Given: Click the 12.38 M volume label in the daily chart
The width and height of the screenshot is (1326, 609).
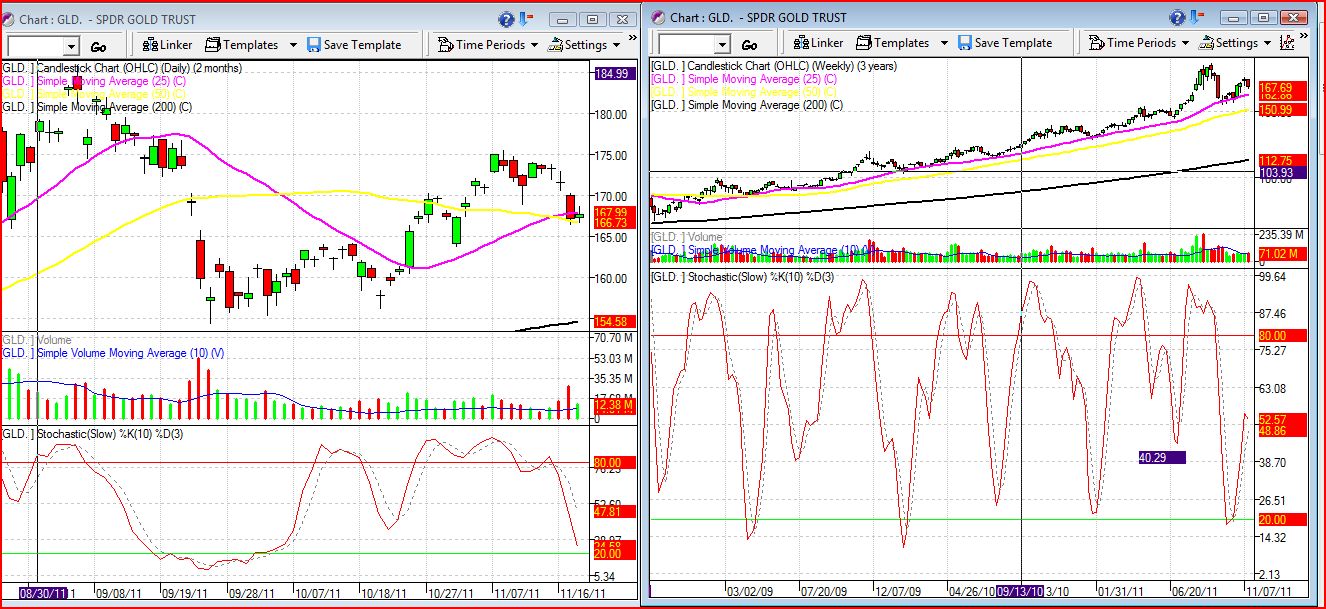Looking at the screenshot, I should point(613,404).
